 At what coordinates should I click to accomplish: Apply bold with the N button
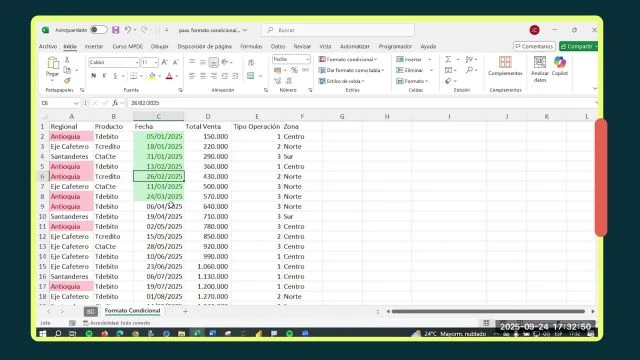tap(93, 76)
